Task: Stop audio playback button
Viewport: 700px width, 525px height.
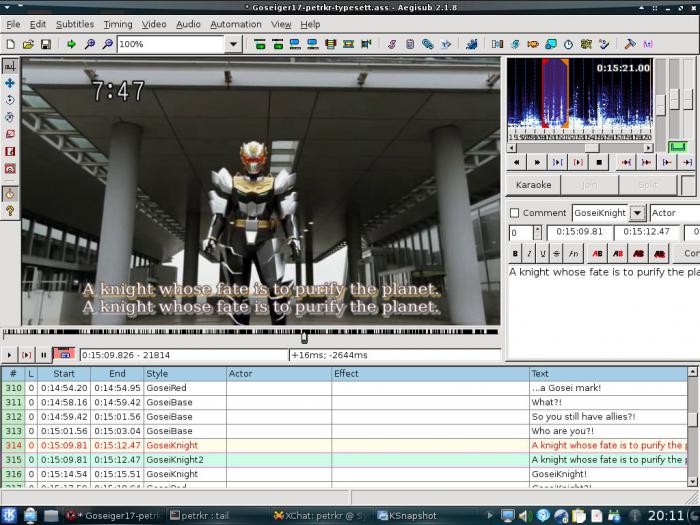Action: (x=599, y=162)
